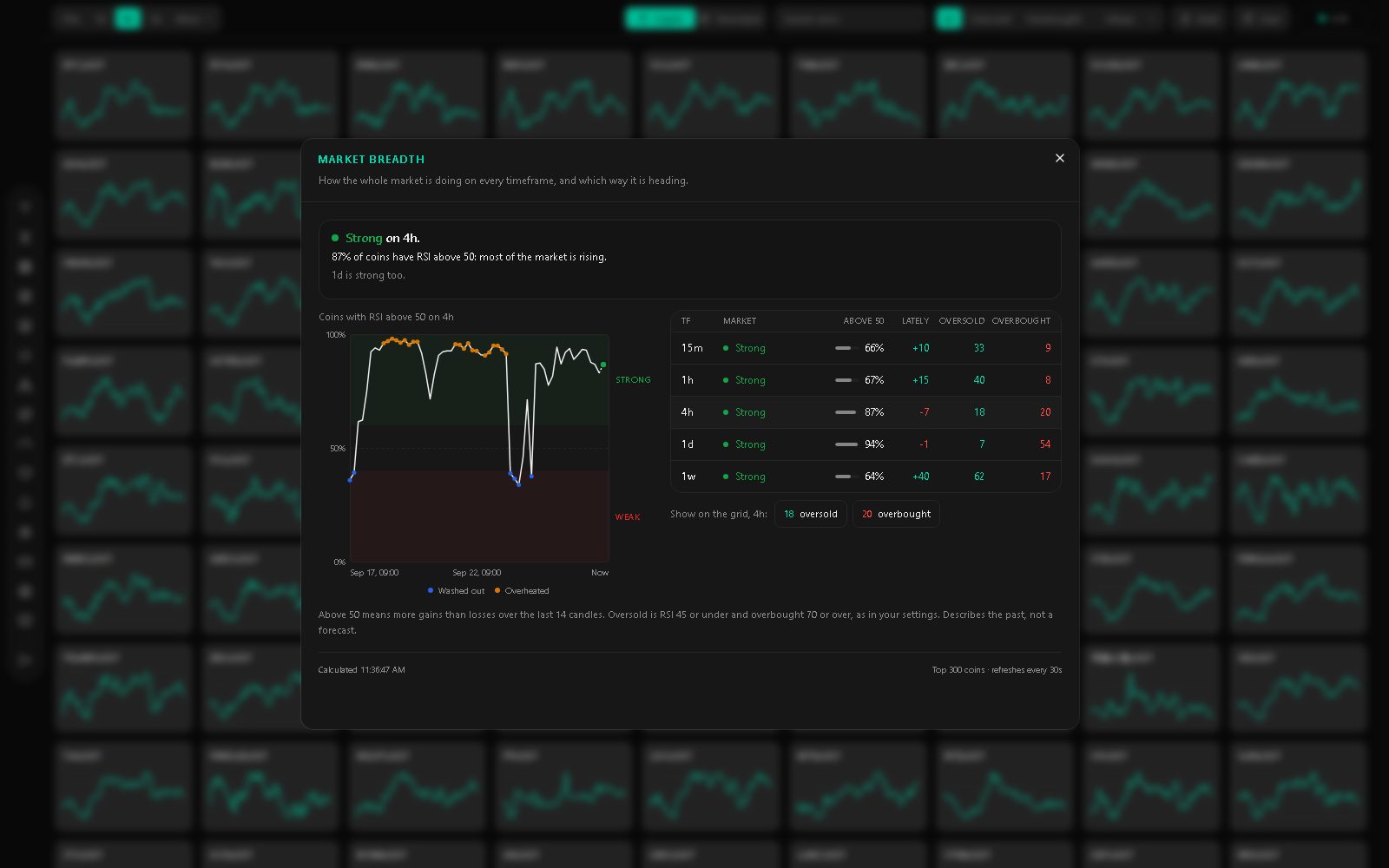Click the green status dot in the 15m row

726,348
